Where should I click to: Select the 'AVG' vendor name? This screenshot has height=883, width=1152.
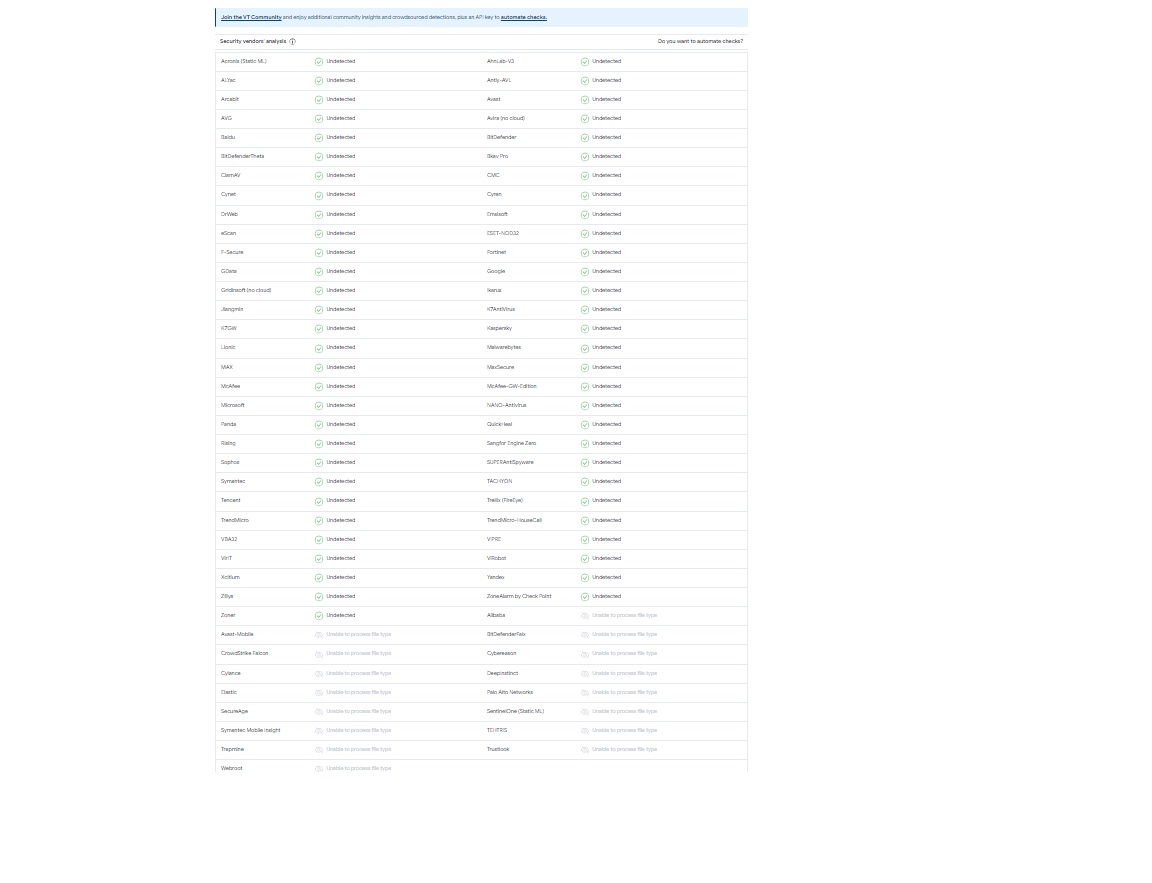(x=226, y=118)
